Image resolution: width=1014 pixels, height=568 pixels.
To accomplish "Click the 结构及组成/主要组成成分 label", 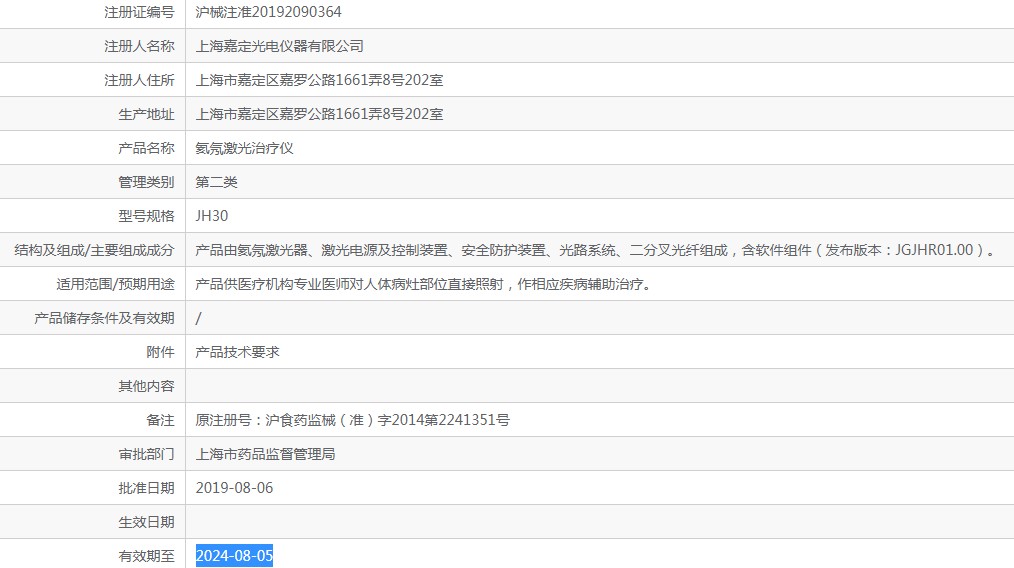I will (x=94, y=250).
